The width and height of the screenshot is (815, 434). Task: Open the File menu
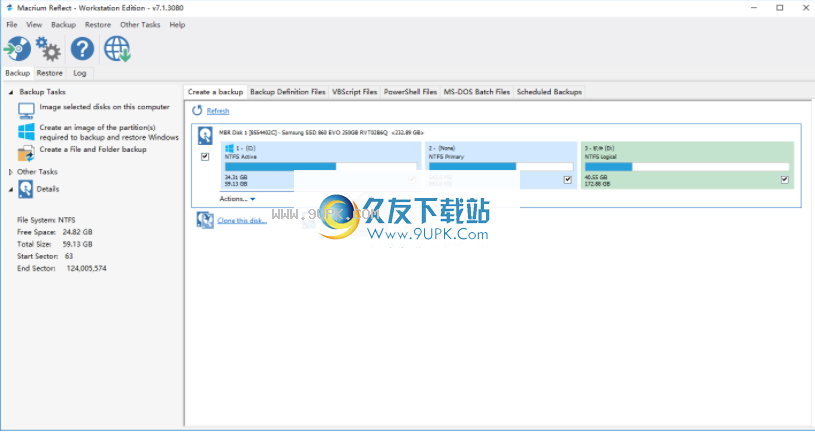pyautogui.click(x=11, y=24)
